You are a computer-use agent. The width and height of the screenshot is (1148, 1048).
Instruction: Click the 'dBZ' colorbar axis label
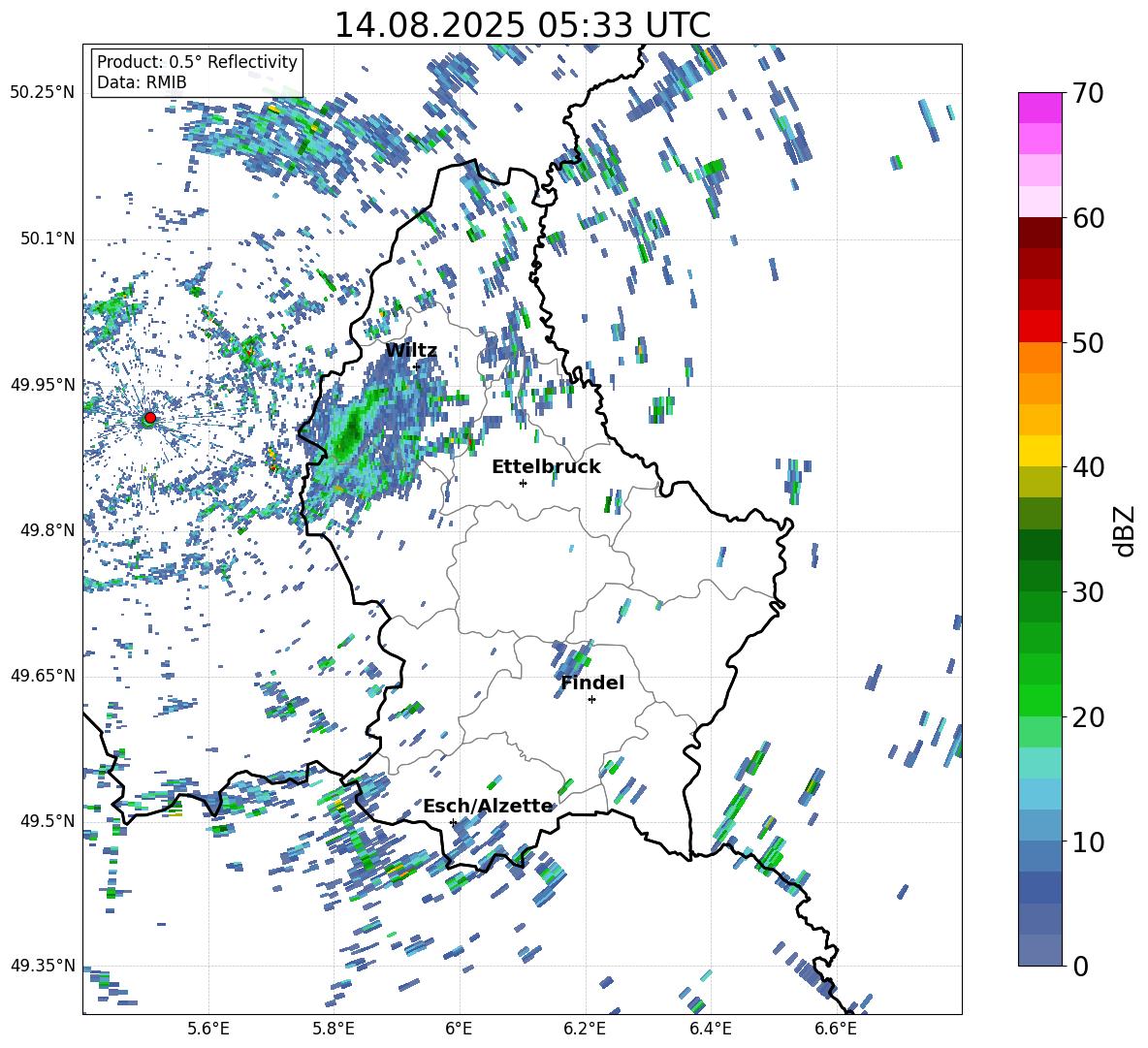pos(1126,530)
